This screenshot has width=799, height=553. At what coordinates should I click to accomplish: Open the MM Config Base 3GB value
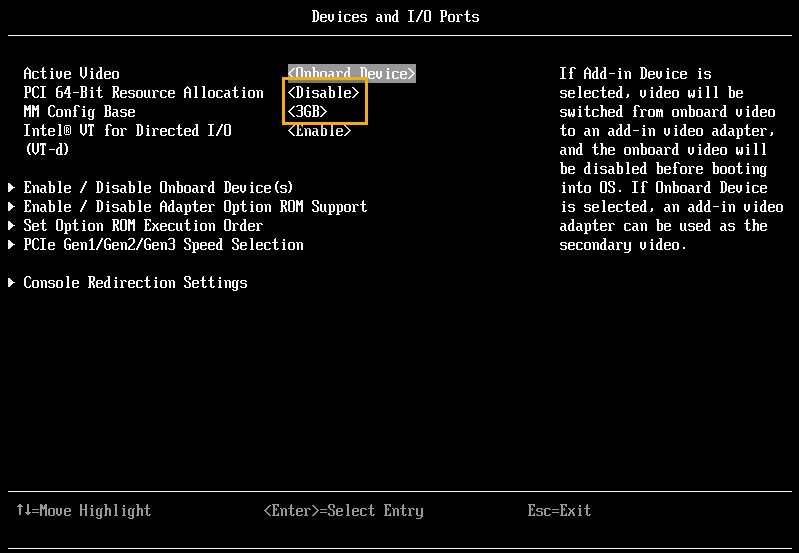307,112
